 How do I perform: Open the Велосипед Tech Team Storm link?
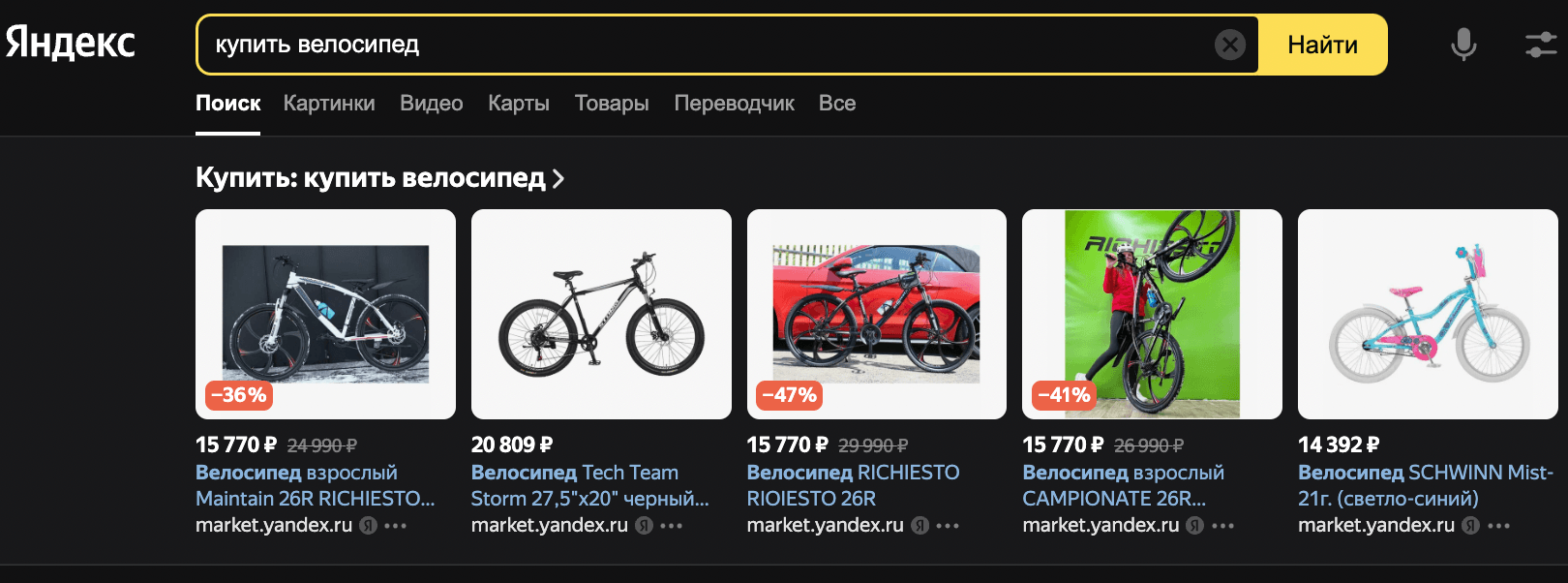point(589,485)
